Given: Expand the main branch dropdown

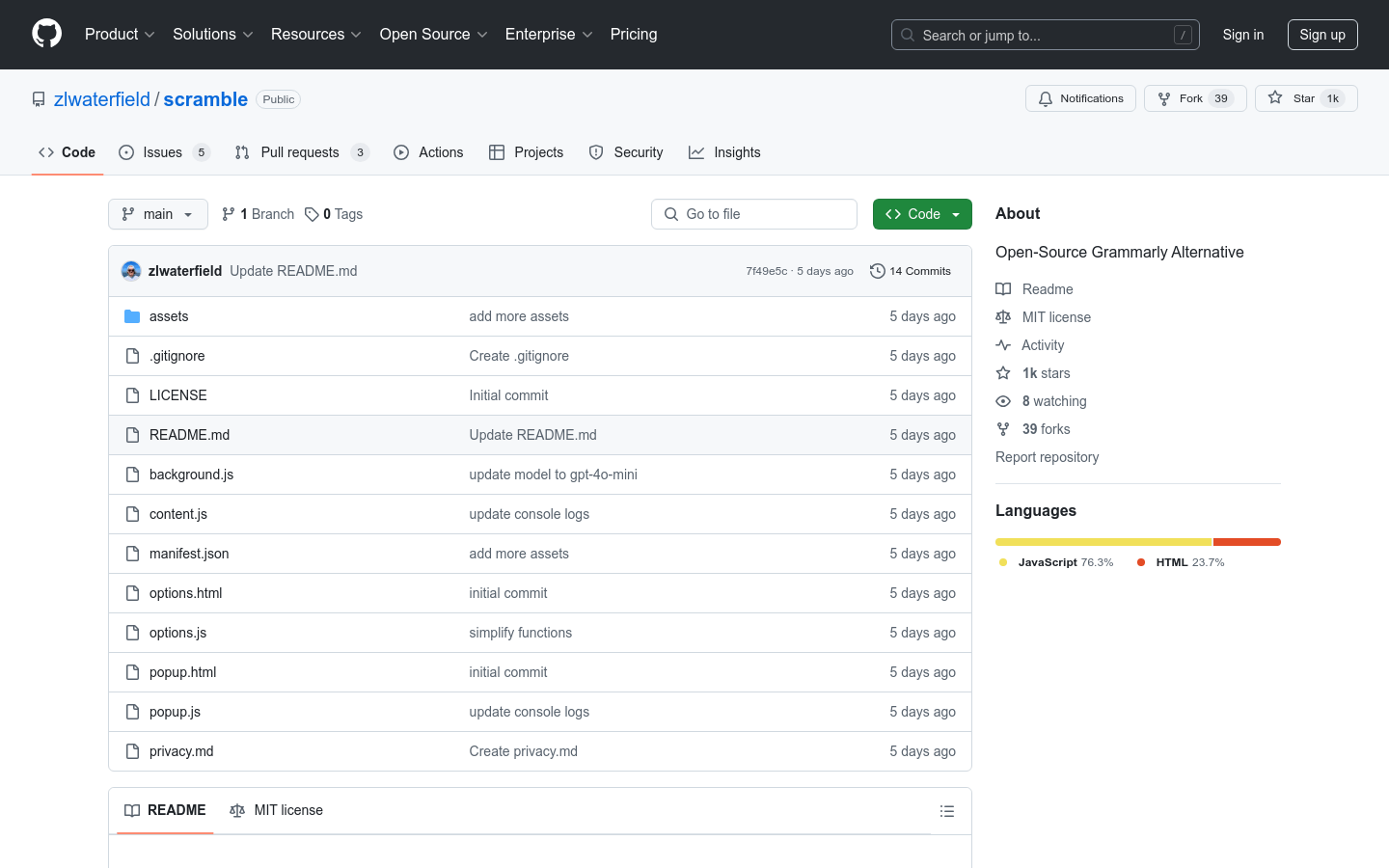Looking at the screenshot, I should (x=158, y=214).
